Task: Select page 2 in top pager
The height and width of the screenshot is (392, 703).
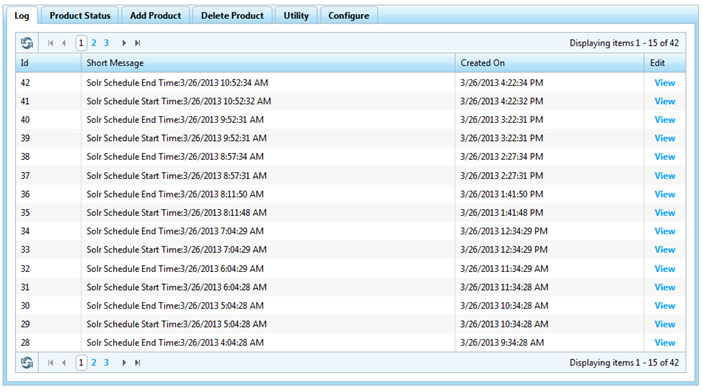Action: coord(94,43)
